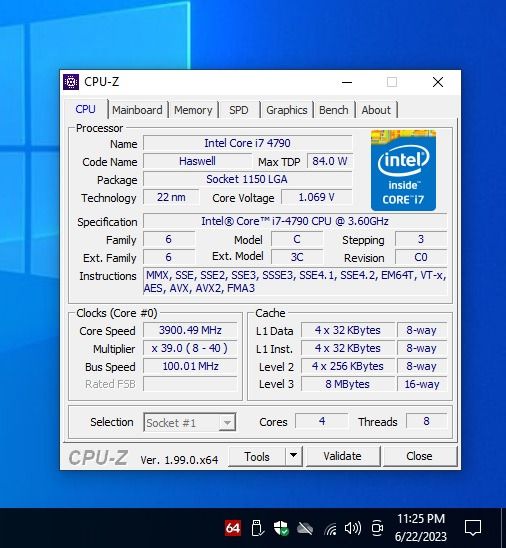Click the Max TDP value 84.0 W
Image resolution: width=506 pixels, height=548 pixels.
(x=330, y=161)
